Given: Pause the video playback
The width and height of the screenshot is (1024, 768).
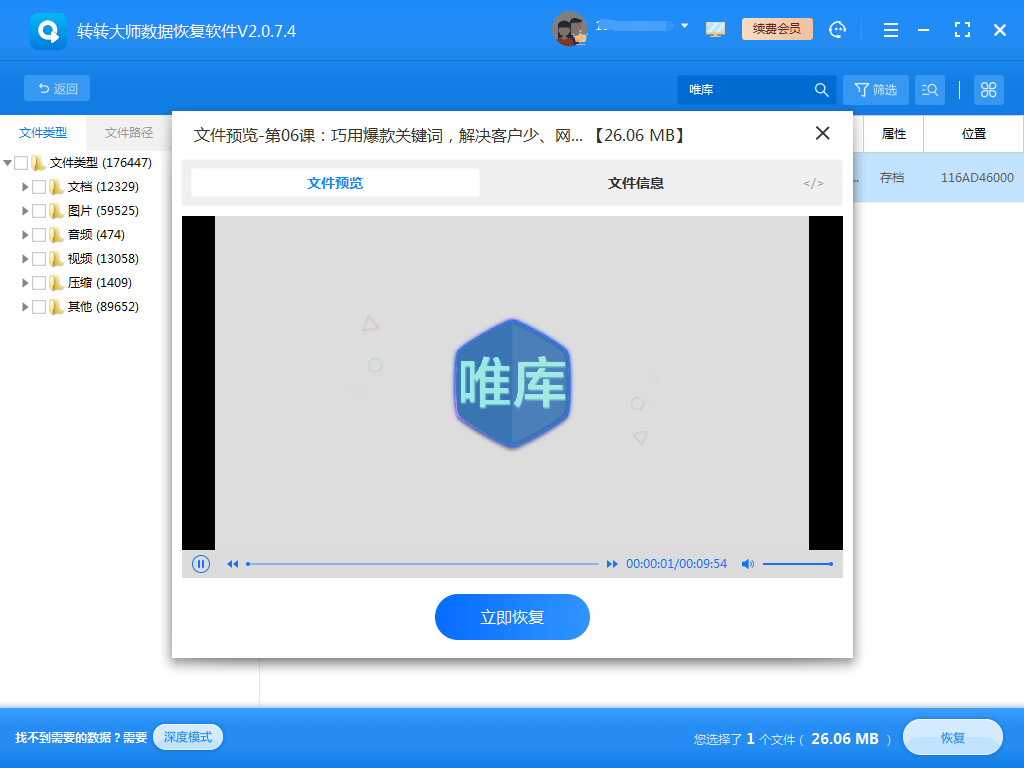Looking at the screenshot, I should [x=200, y=564].
